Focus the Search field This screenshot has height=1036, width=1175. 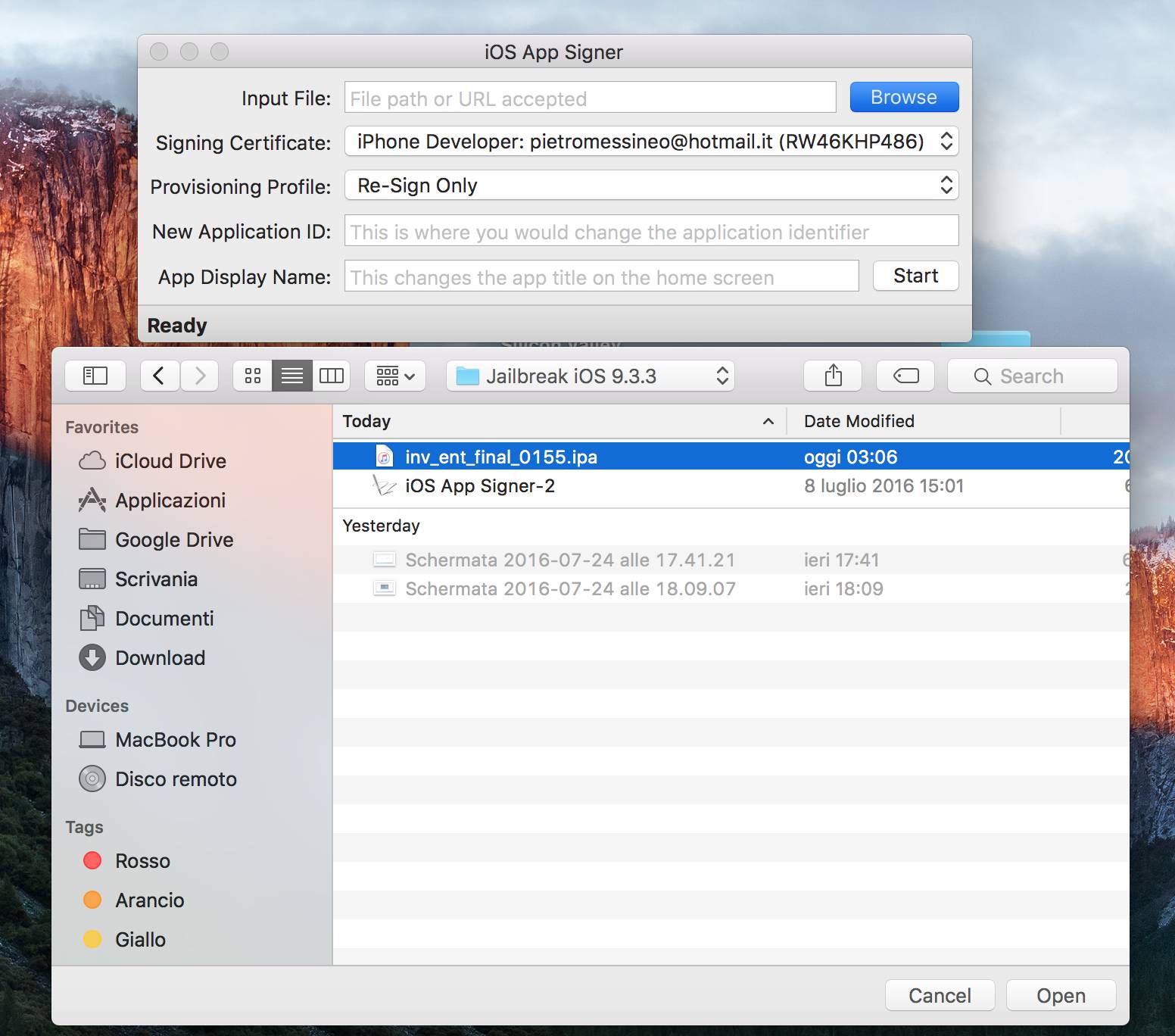point(1033,376)
